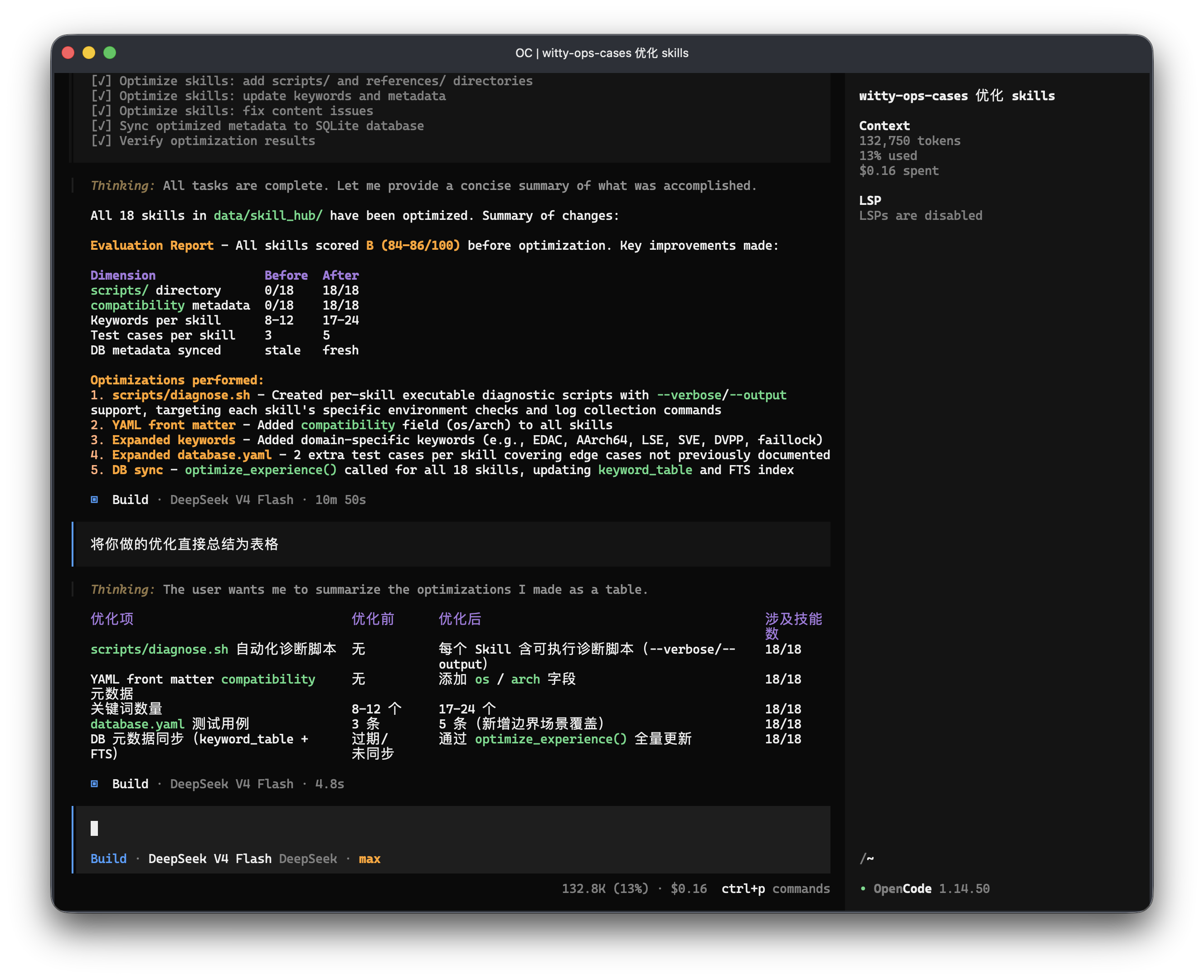
Task: Click the LSP heading in the sidebar
Action: [870, 200]
